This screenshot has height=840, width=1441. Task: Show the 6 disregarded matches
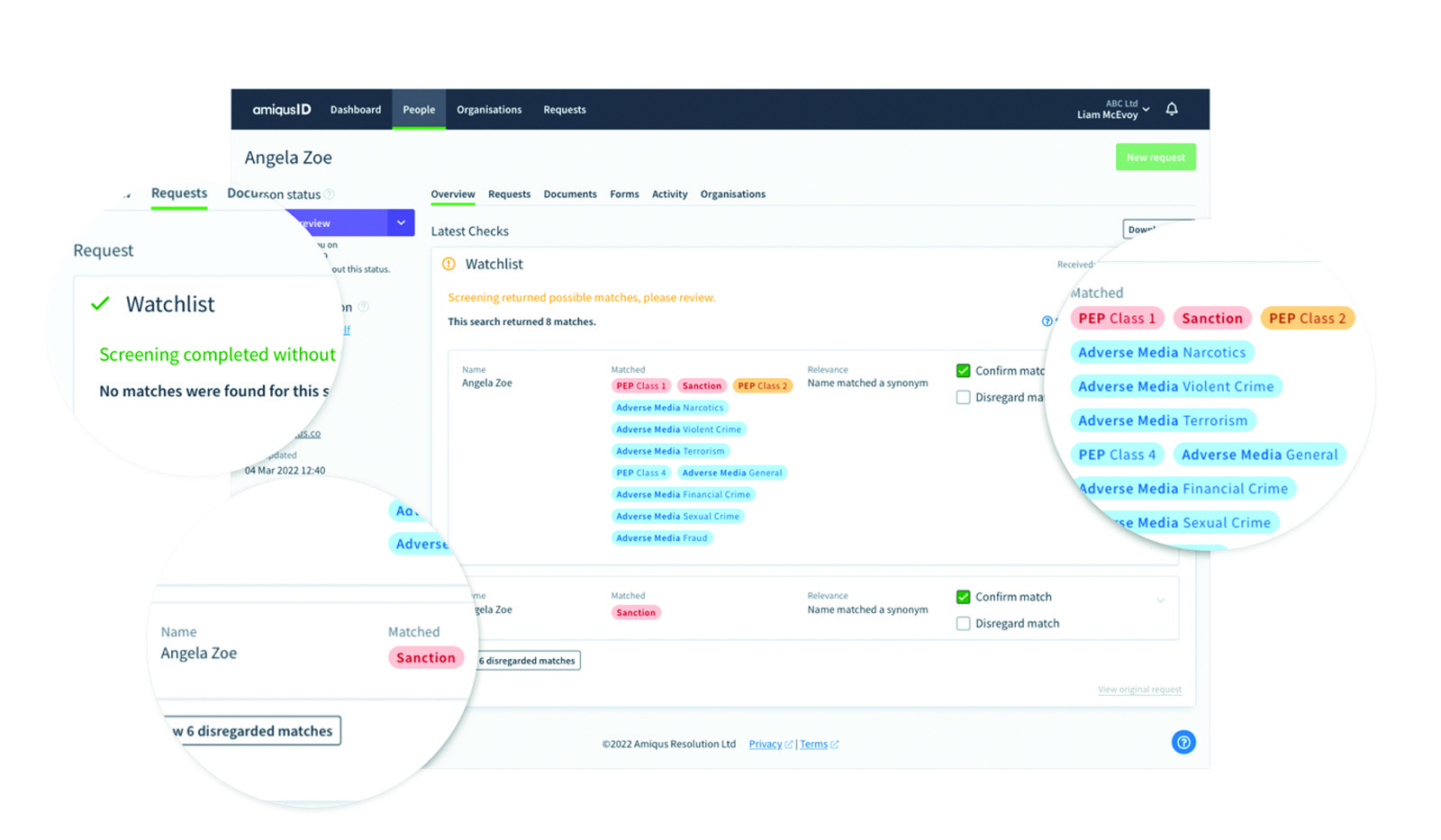pyautogui.click(x=529, y=661)
